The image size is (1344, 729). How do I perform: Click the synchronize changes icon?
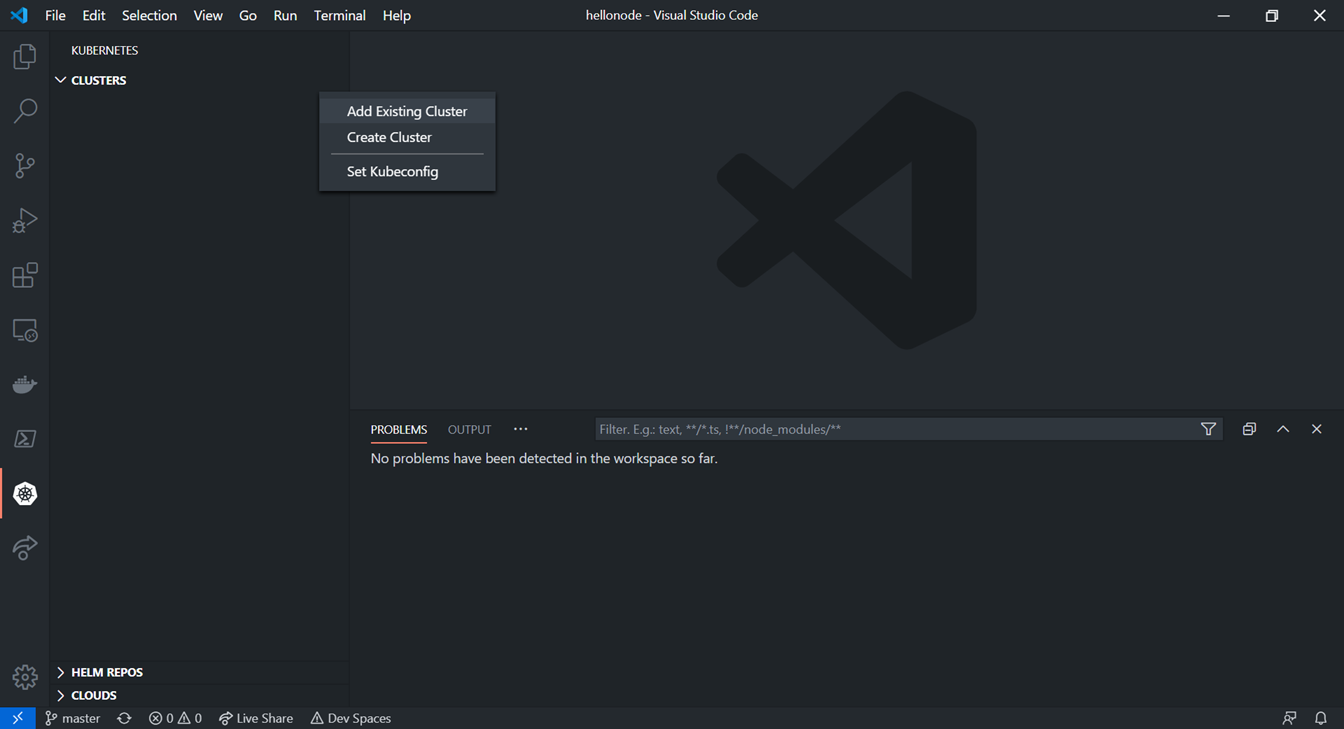click(124, 718)
